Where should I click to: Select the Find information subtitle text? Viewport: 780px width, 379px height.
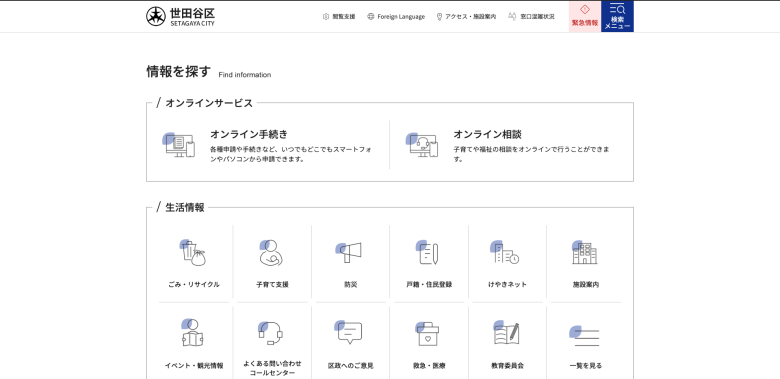click(x=245, y=75)
